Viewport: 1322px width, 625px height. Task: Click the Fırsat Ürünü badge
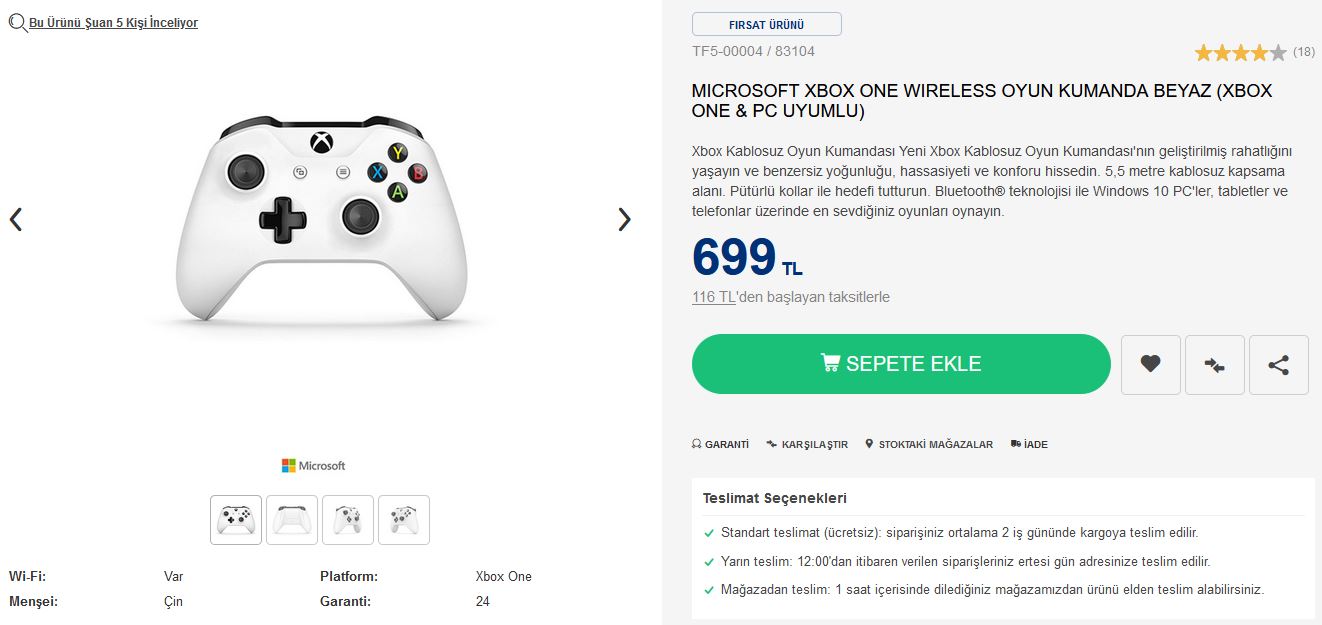click(767, 24)
